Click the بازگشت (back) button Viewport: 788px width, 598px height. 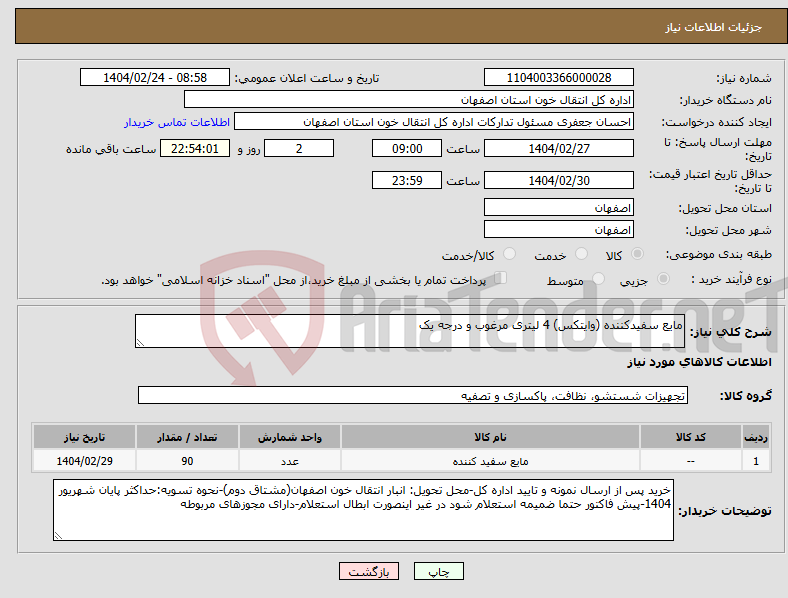tap(369, 571)
